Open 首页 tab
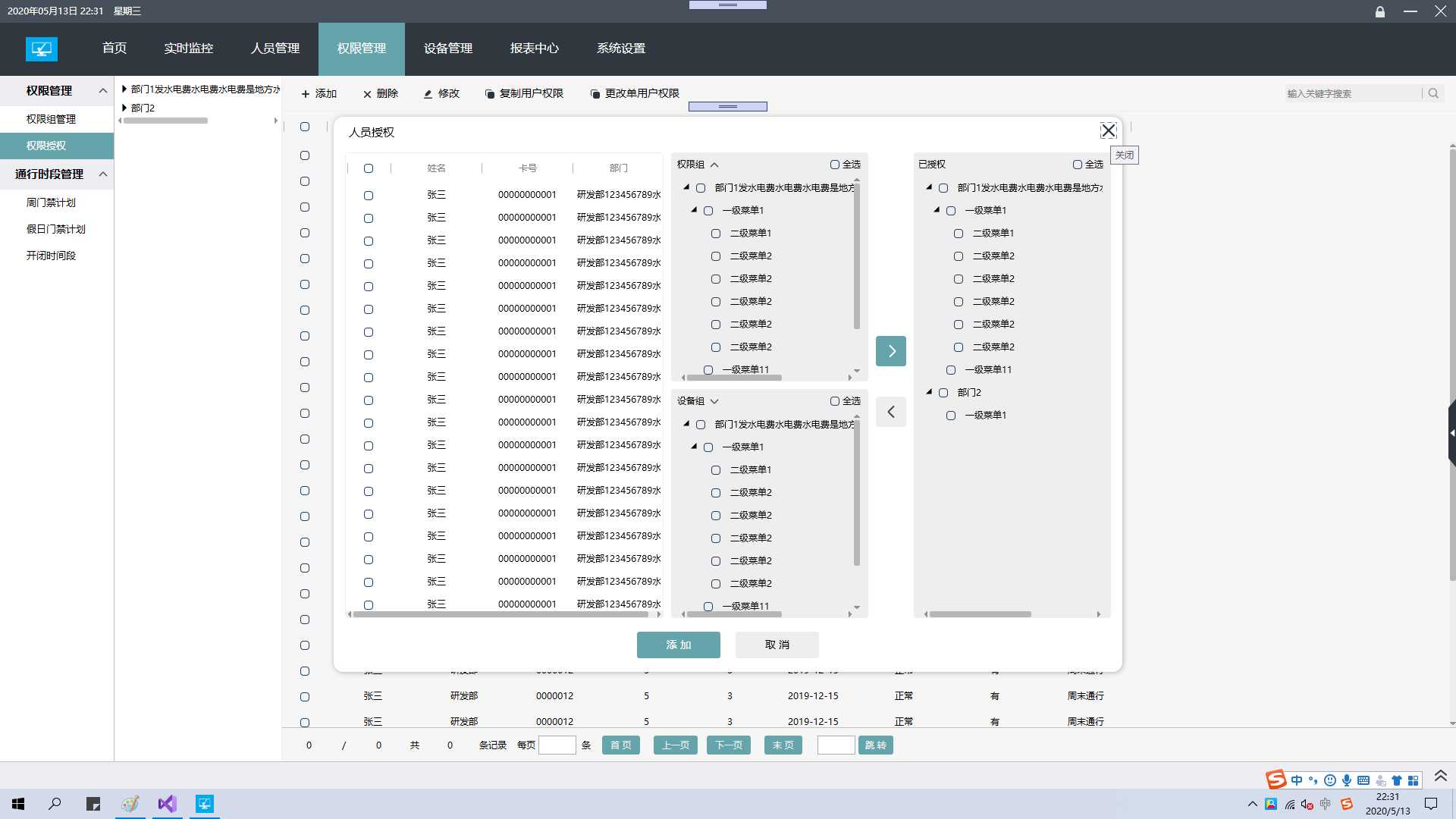 (115, 49)
